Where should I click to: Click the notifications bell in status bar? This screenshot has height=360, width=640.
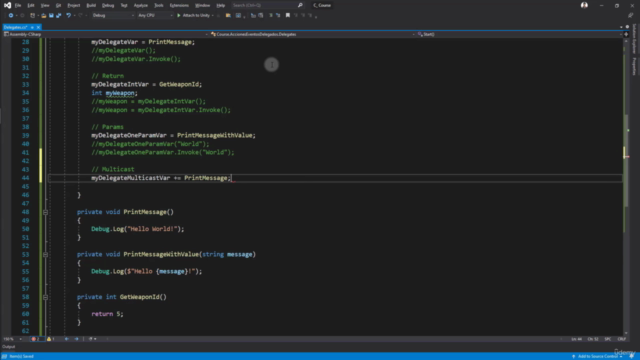631,356
